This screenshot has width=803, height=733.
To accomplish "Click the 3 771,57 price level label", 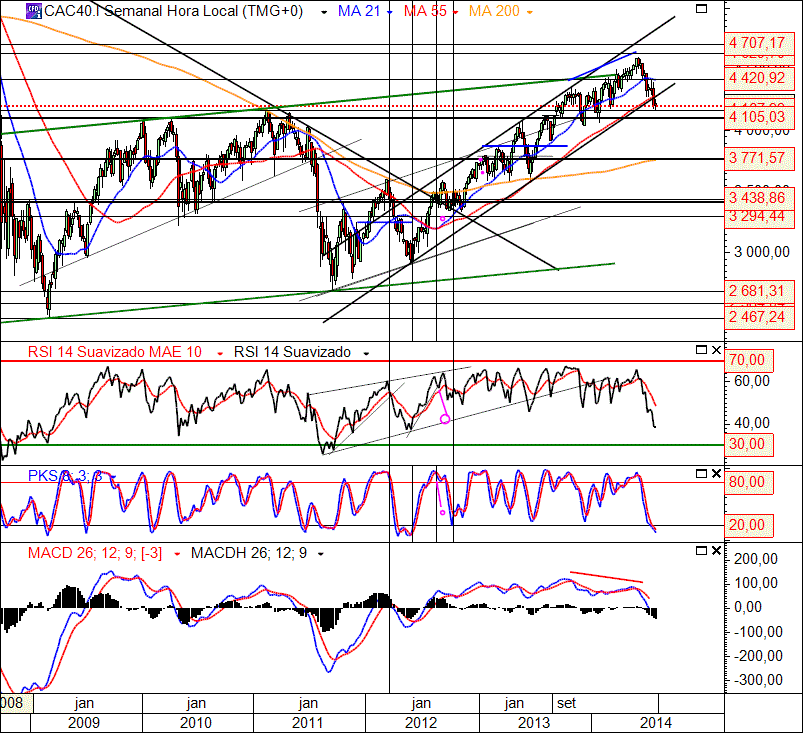I will click(x=757, y=158).
